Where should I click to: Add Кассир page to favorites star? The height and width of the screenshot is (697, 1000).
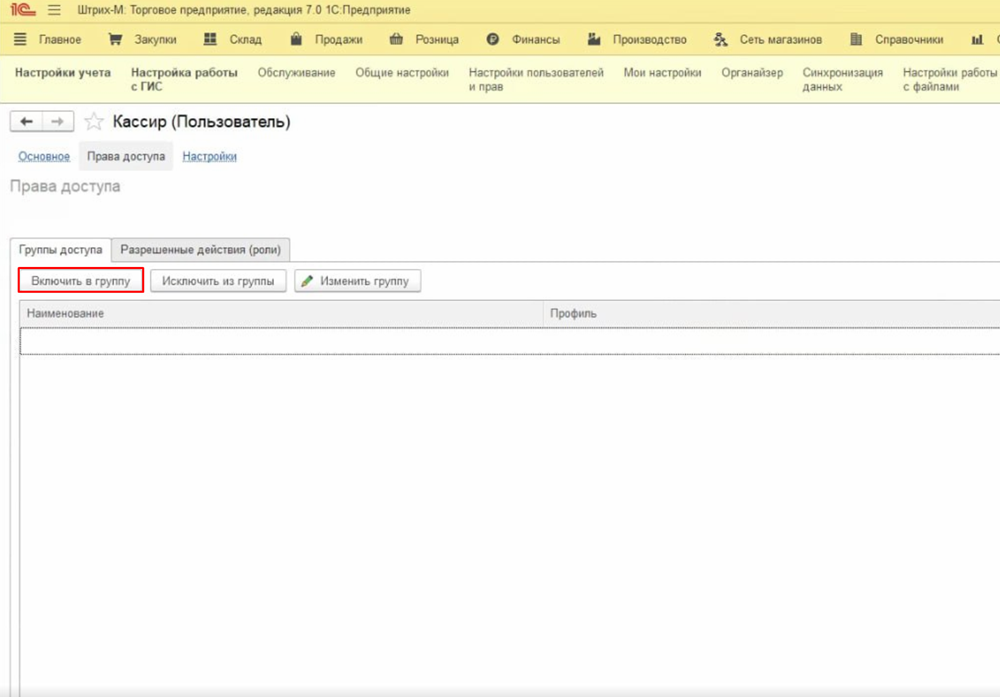(94, 122)
